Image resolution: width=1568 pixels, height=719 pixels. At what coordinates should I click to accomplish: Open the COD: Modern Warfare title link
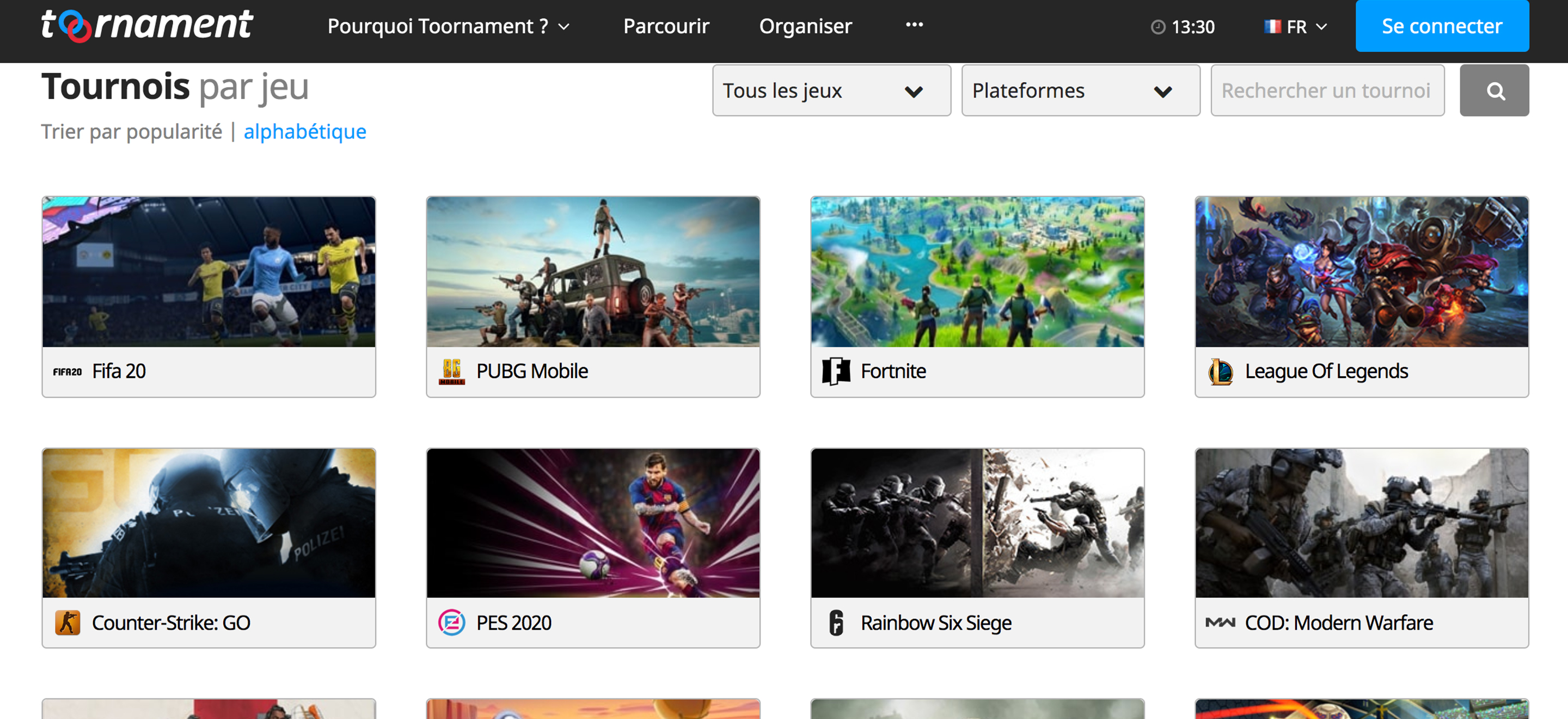1339,623
